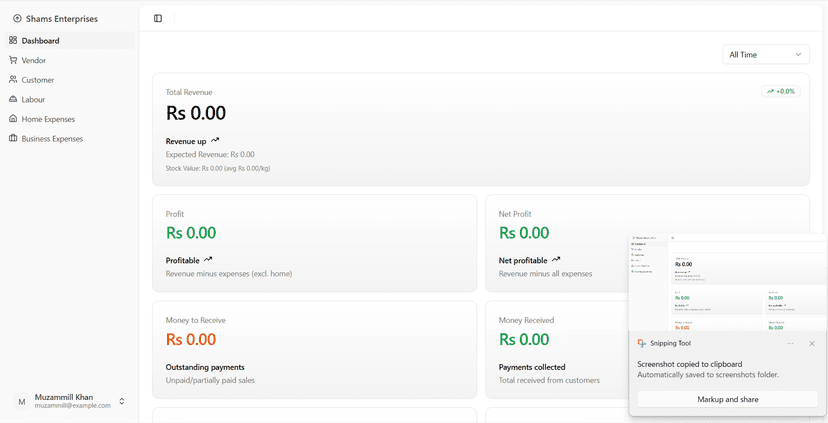Click the Home Expenses house icon
The width and height of the screenshot is (828, 423).
[13, 119]
